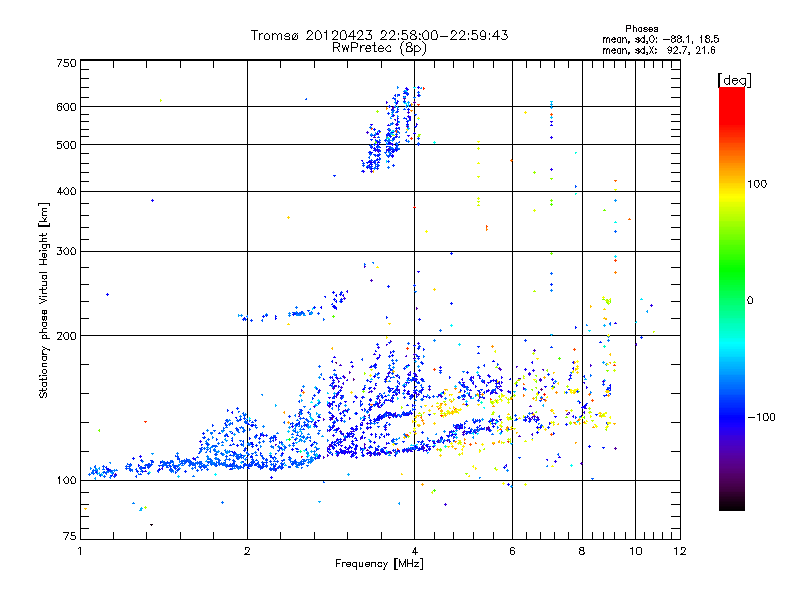This screenshot has width=800, height=600.
Task: Click the 600 tick label on height axis
Action: 66,107
